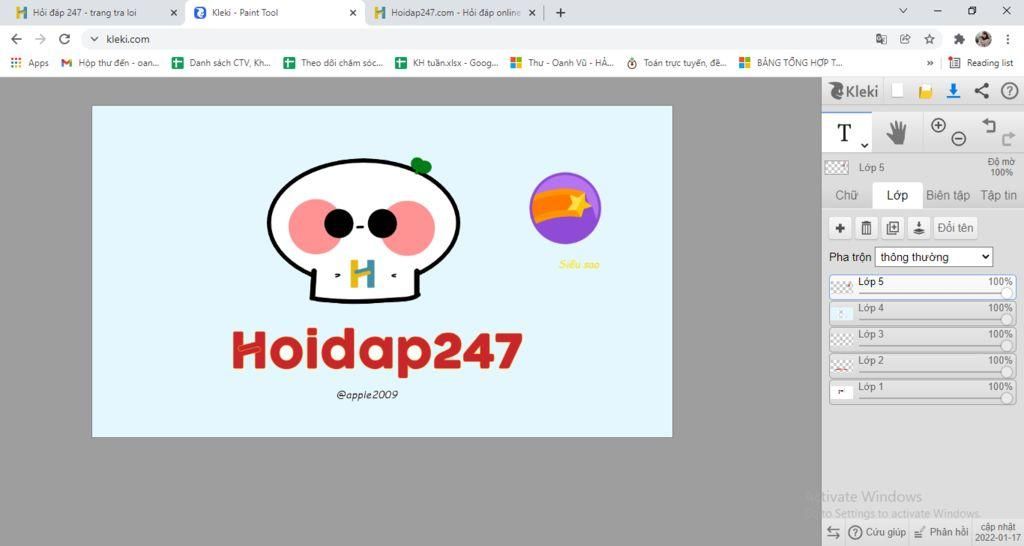
Task: Open Hộp thư đến Gmail bookmark
Action: tap(110, 63)
